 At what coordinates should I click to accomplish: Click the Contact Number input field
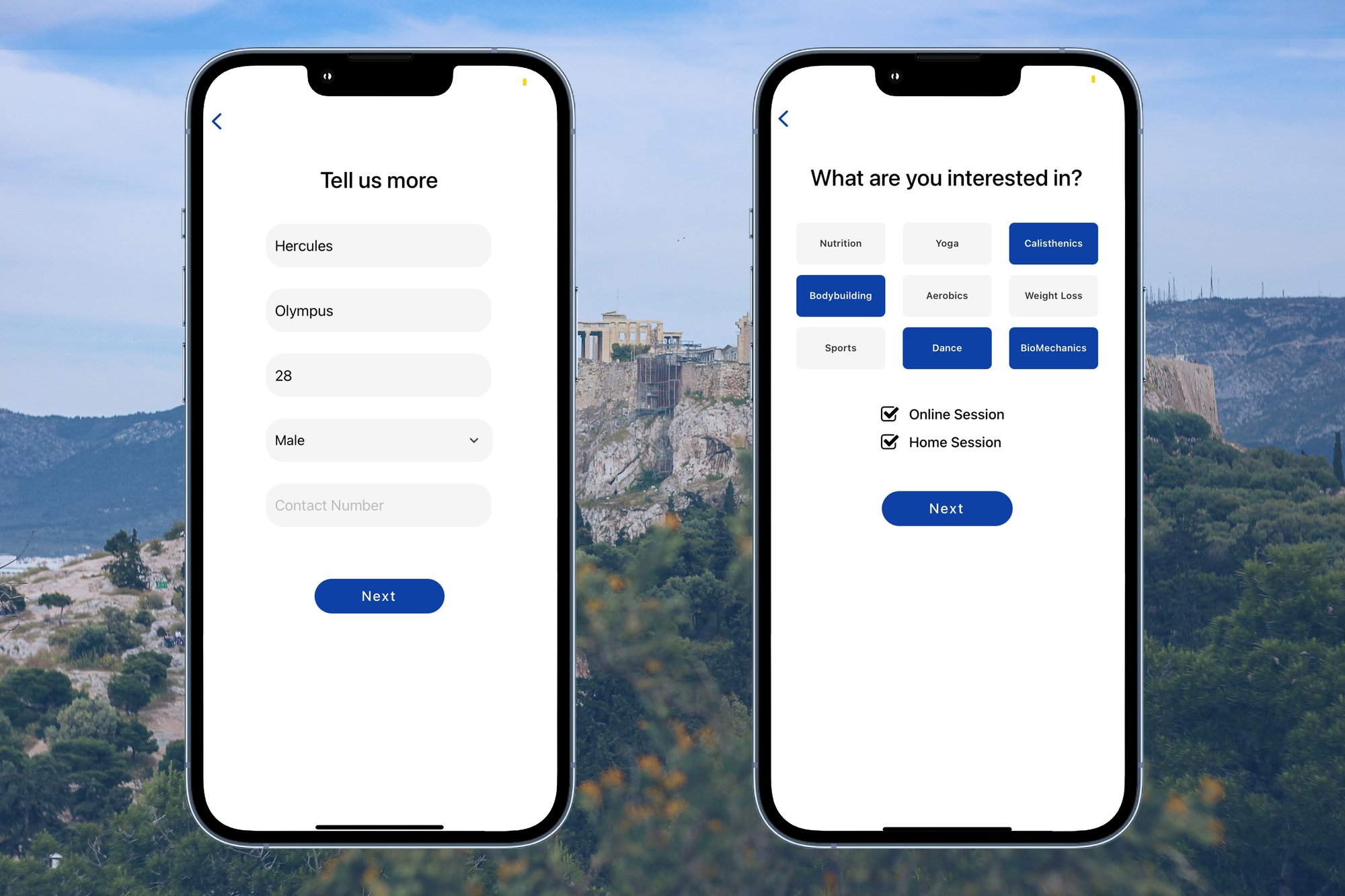pos(378,504)
